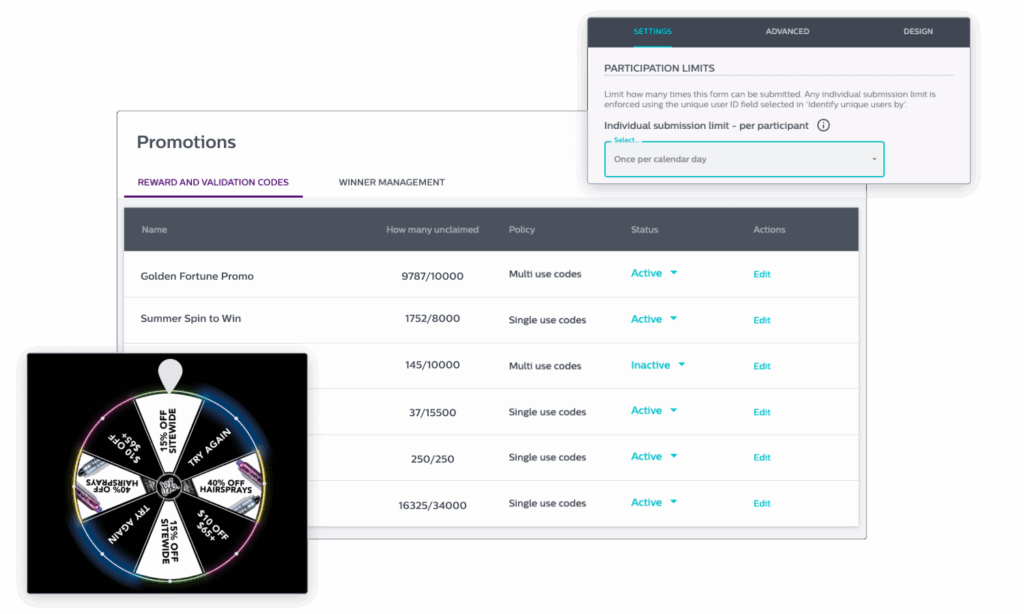Open the Reward and Validation Codes tab

pos(213,182)
